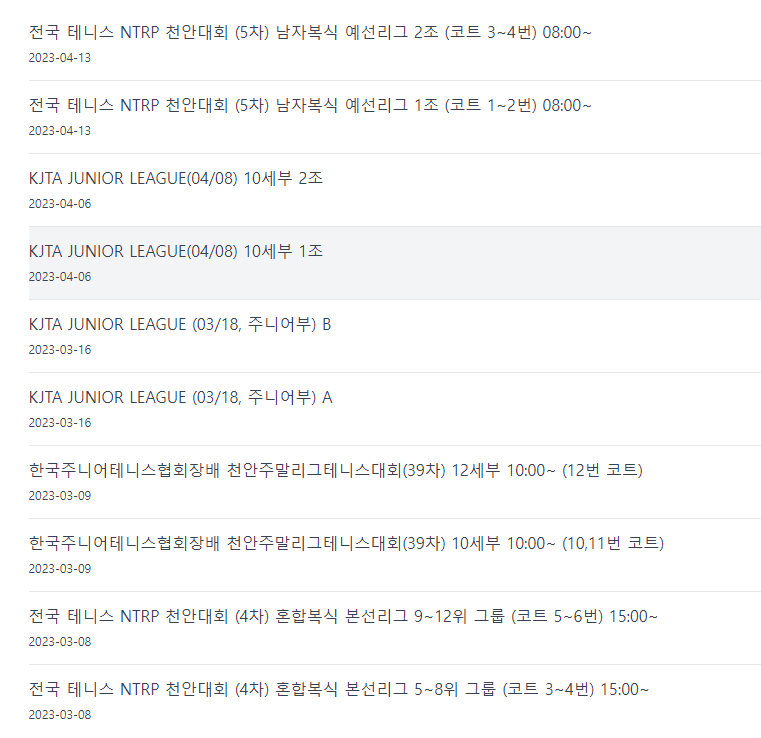Screen dimensions: 761x738
Task: Open 천안주말리그테니스대회(39차) 10세부 post
Action: coord(346,543)
